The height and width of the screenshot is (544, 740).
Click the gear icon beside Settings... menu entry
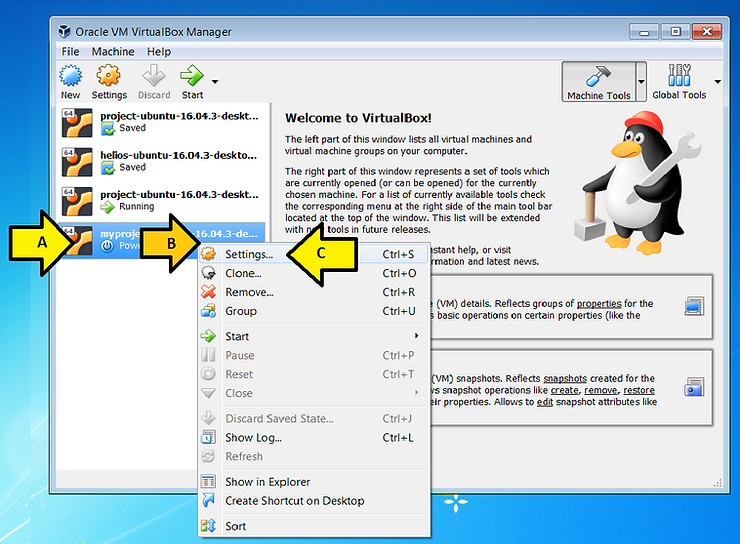tap(209, 254)
